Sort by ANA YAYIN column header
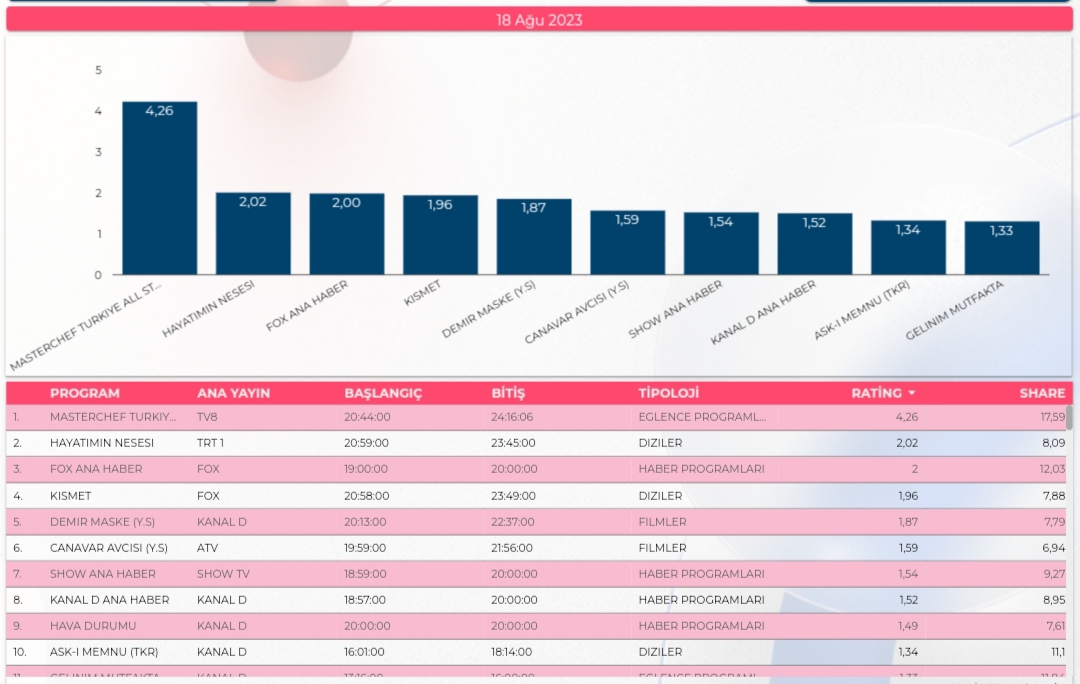 233,393
